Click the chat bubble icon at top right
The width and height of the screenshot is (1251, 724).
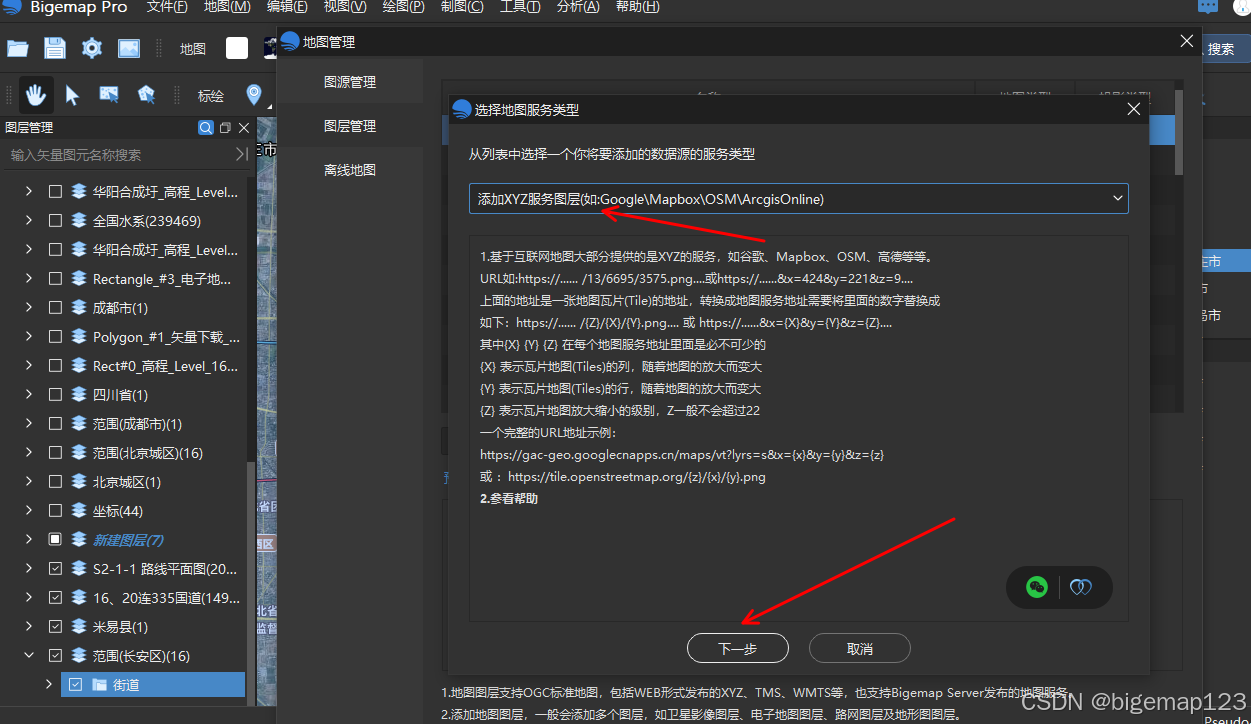tap(1209, 7)
